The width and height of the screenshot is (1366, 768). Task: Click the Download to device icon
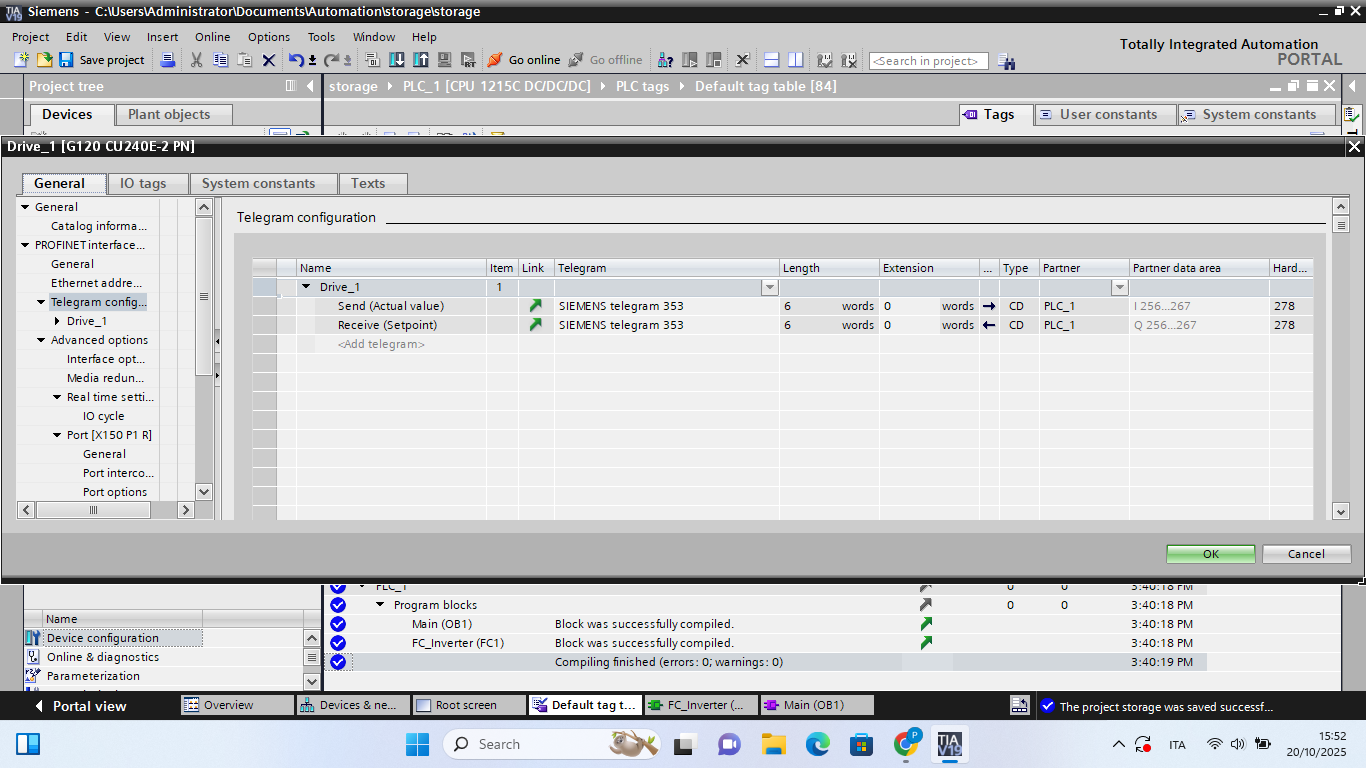(397, 60)
